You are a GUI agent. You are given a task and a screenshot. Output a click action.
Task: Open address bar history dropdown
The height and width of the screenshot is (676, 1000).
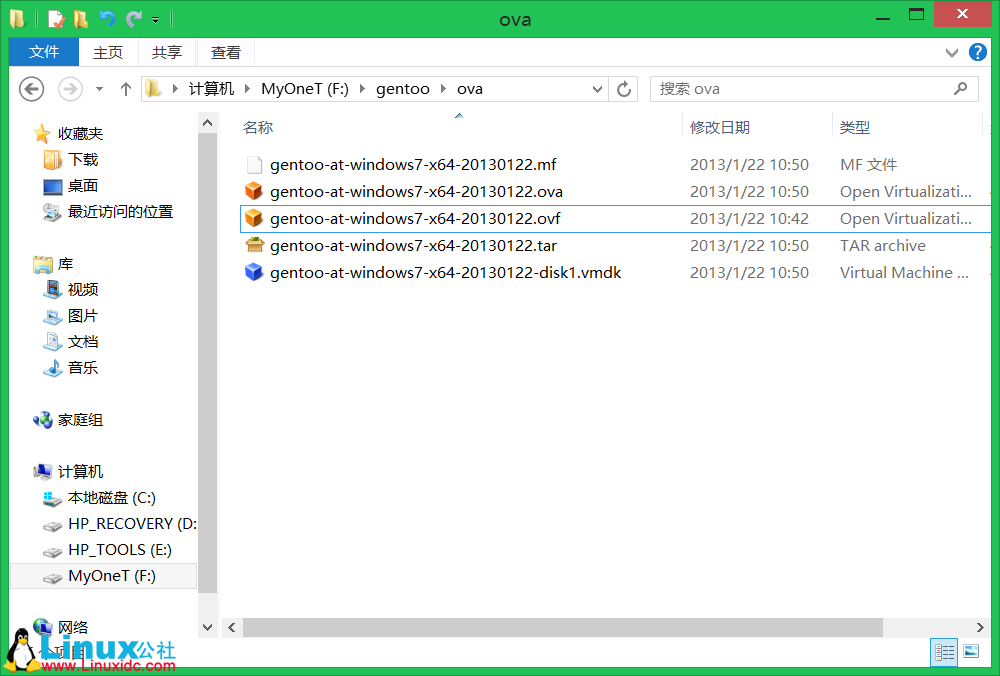pos(597,89)
